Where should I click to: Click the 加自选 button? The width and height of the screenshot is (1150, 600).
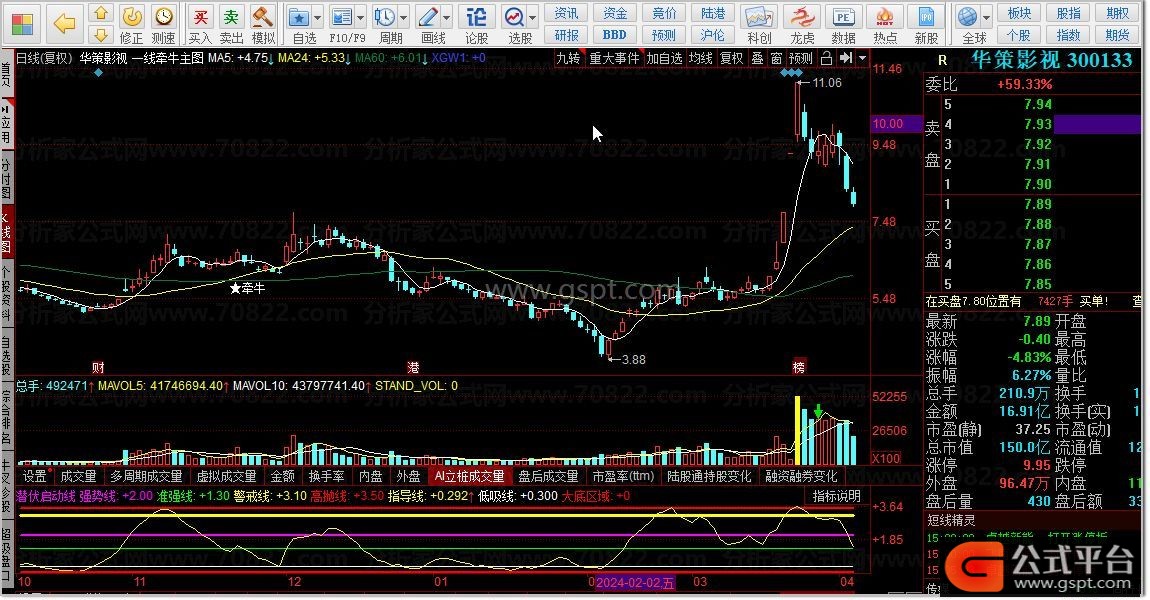(x=664, y=58)
